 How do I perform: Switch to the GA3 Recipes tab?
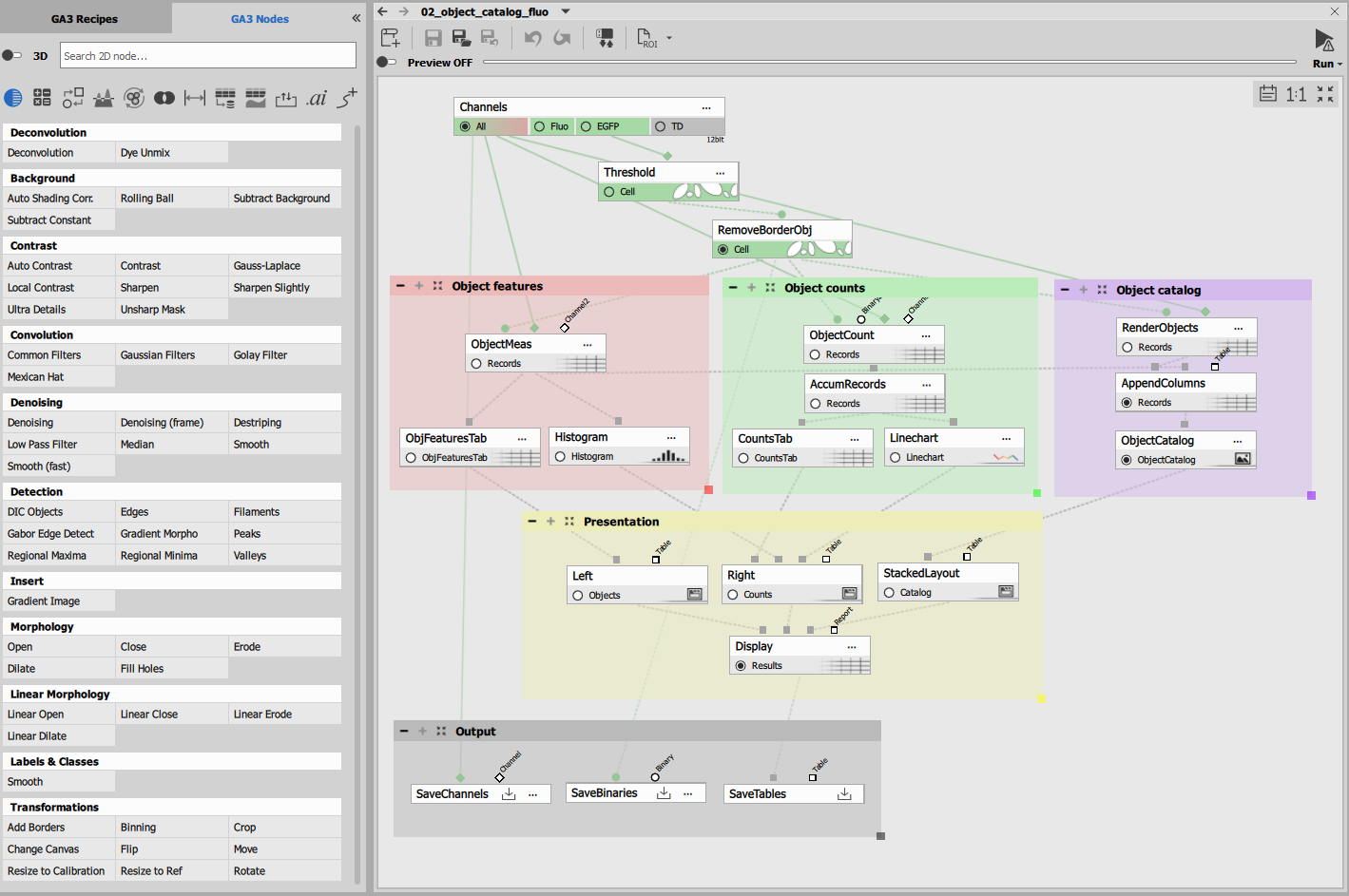(x=86, y=17)
